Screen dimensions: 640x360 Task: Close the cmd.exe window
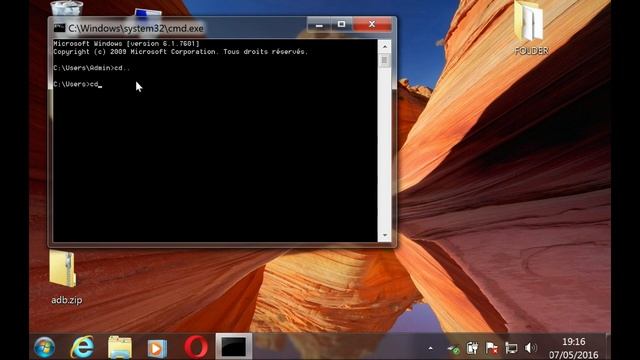coord(372,24)
